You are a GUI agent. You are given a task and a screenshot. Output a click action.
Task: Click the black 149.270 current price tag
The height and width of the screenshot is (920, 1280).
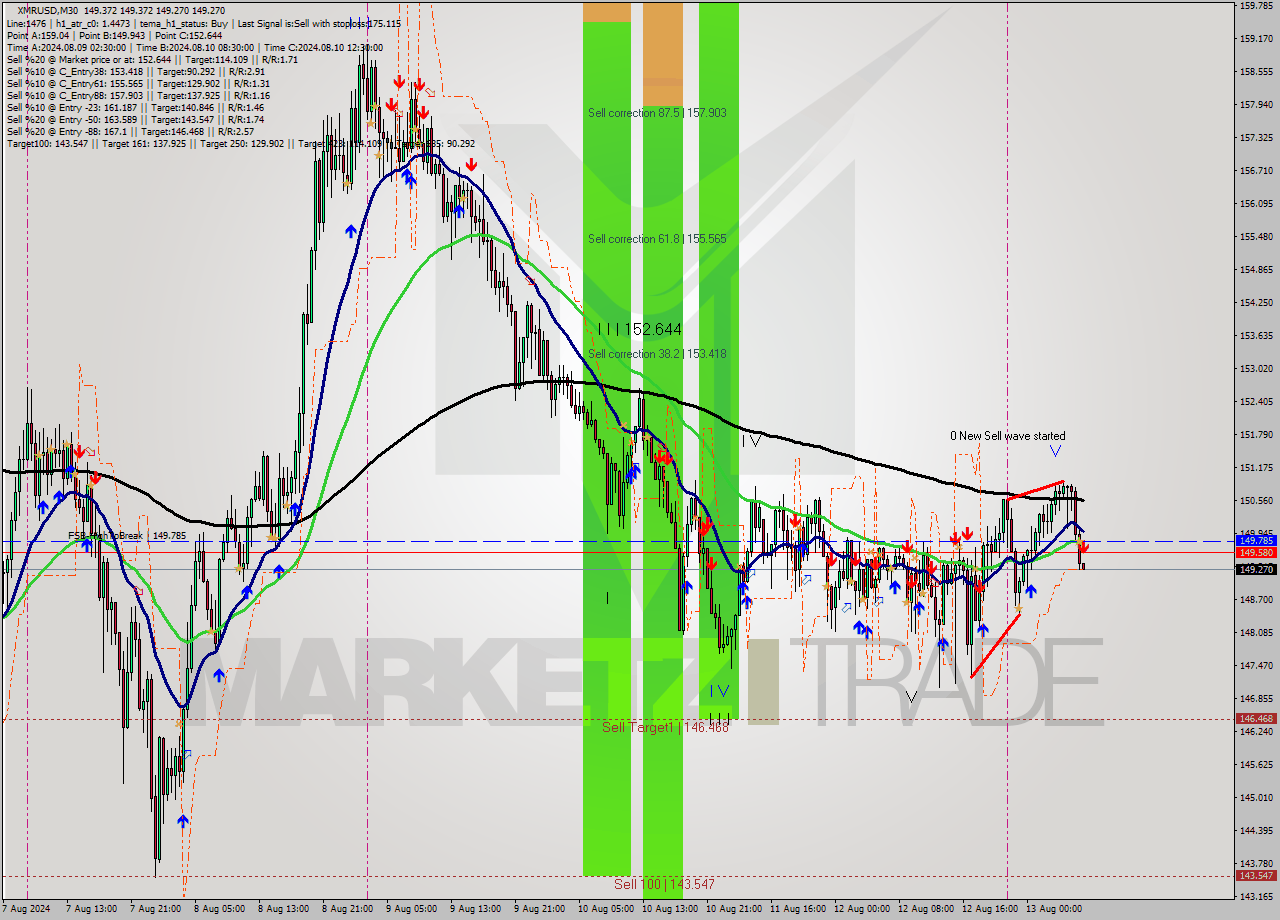[1256, 569]
